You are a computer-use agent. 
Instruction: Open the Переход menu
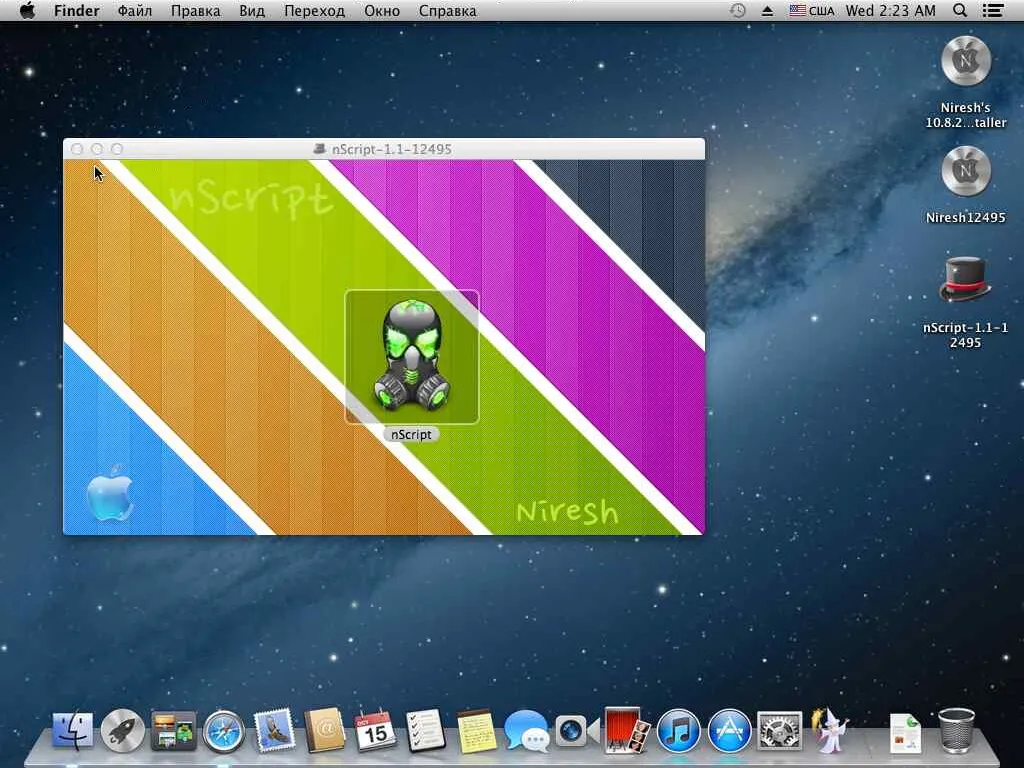314,11
